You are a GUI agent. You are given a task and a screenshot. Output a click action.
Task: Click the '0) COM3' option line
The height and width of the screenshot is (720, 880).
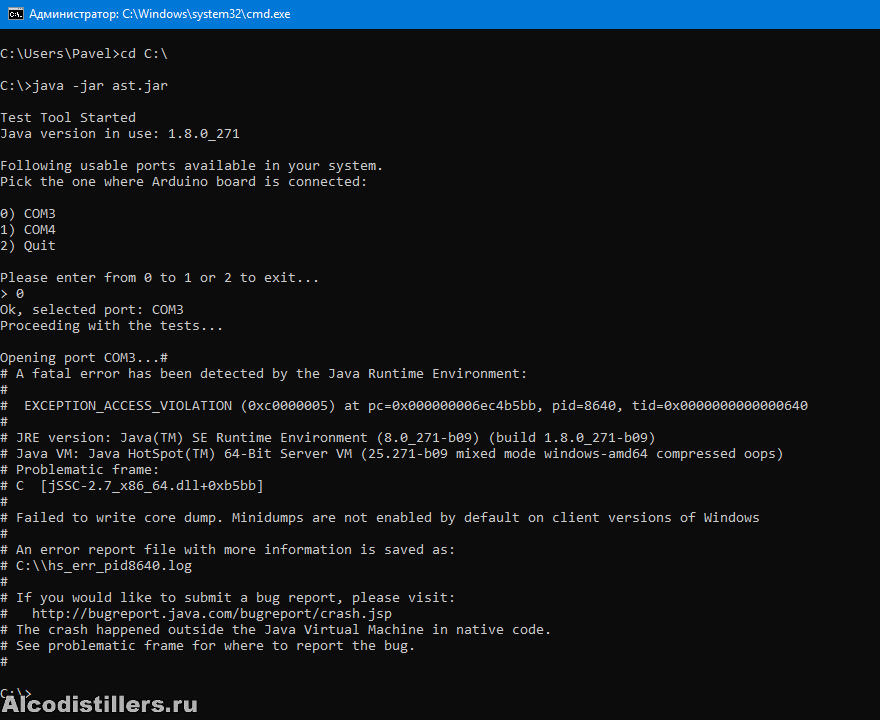pyautogui.click(x=28, y=214)
